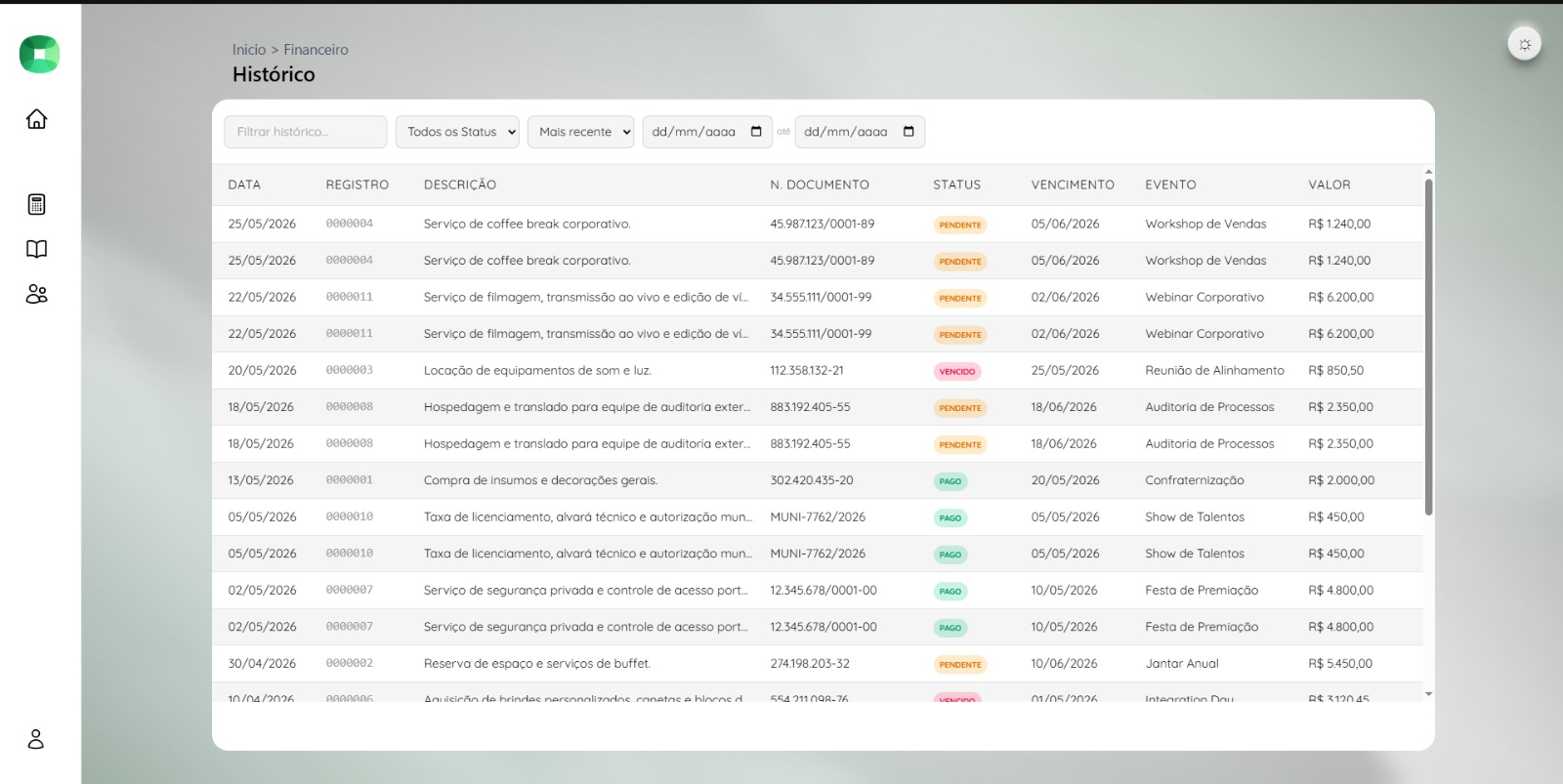
Task: Open the book icon in sidebar
Action: (36, 249)
